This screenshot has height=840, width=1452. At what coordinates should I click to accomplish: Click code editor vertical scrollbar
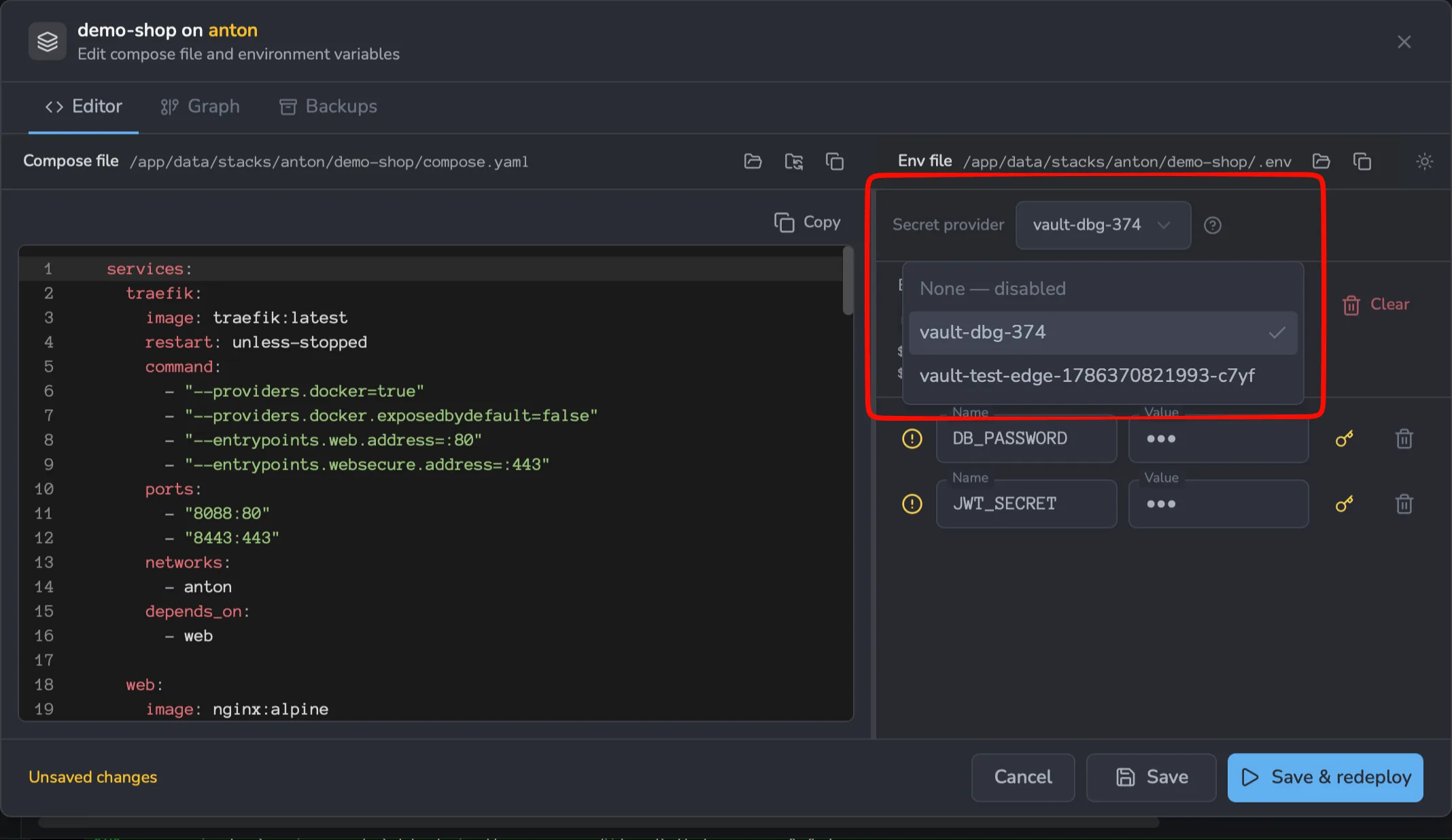pos(848,281)
